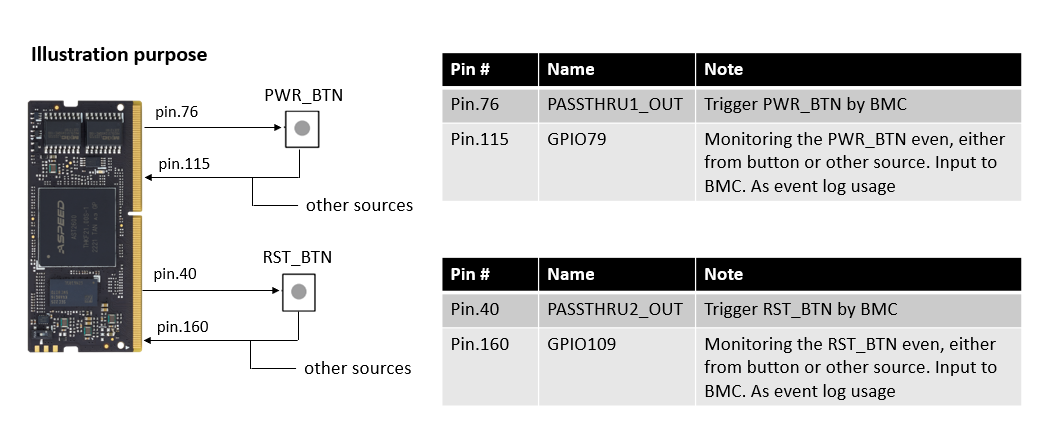
Task: Click the PWR_BTN button symbol
Action: 301,128
